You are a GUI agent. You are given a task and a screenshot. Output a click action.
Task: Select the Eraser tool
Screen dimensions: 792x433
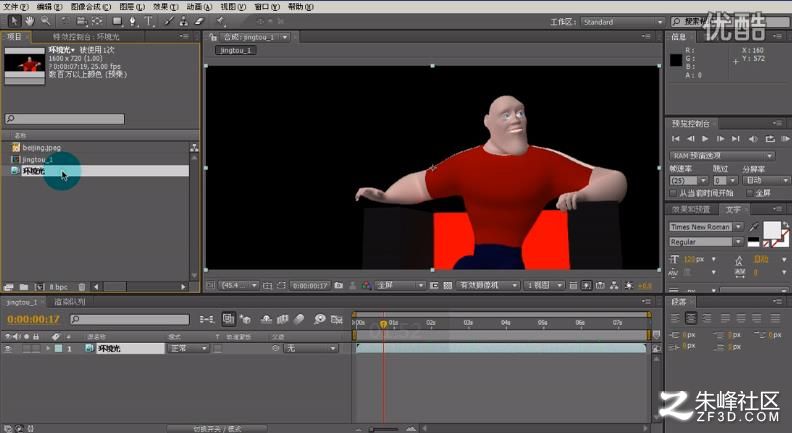click(199, 21)
